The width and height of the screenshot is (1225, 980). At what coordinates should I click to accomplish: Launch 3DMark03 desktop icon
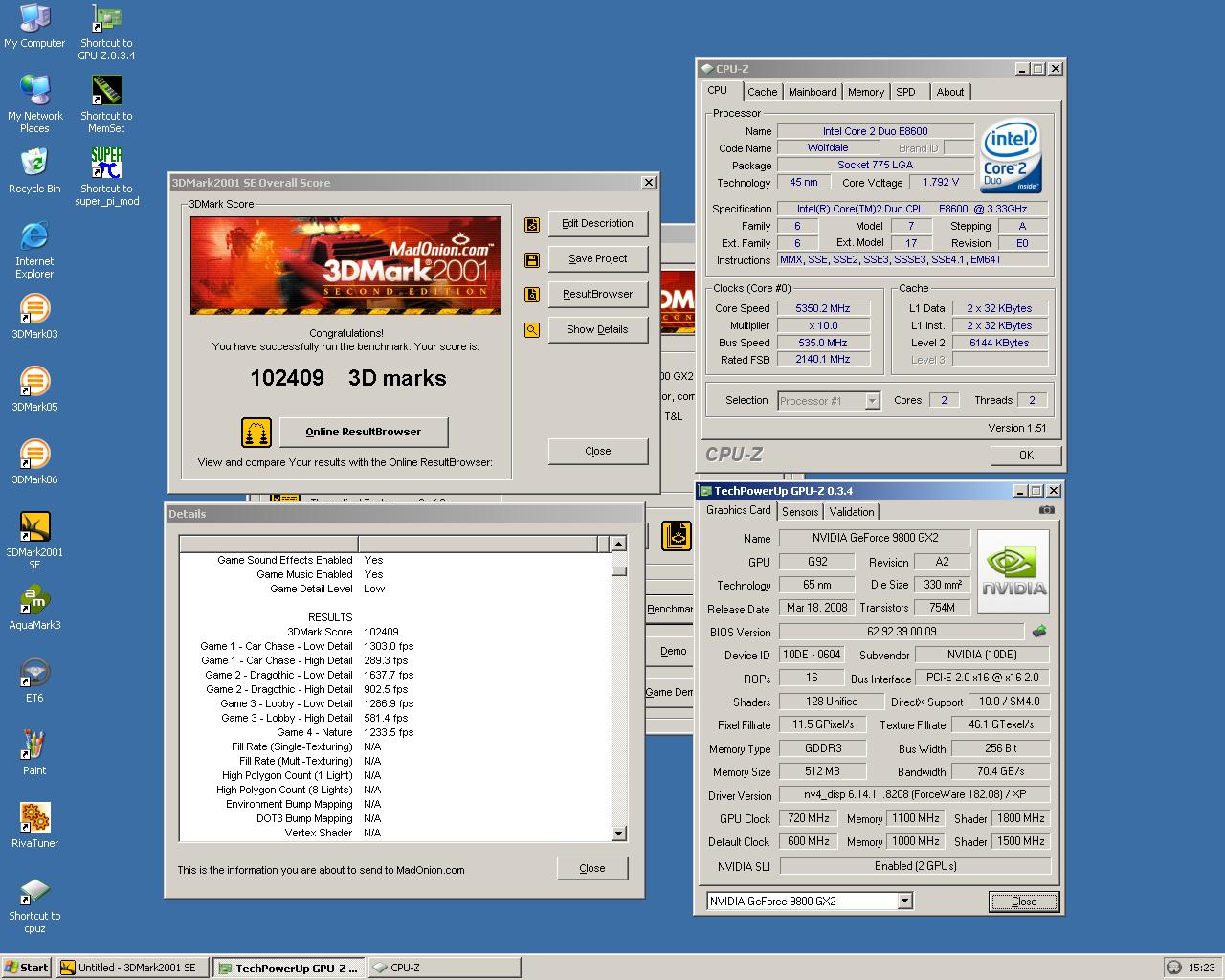34,317
